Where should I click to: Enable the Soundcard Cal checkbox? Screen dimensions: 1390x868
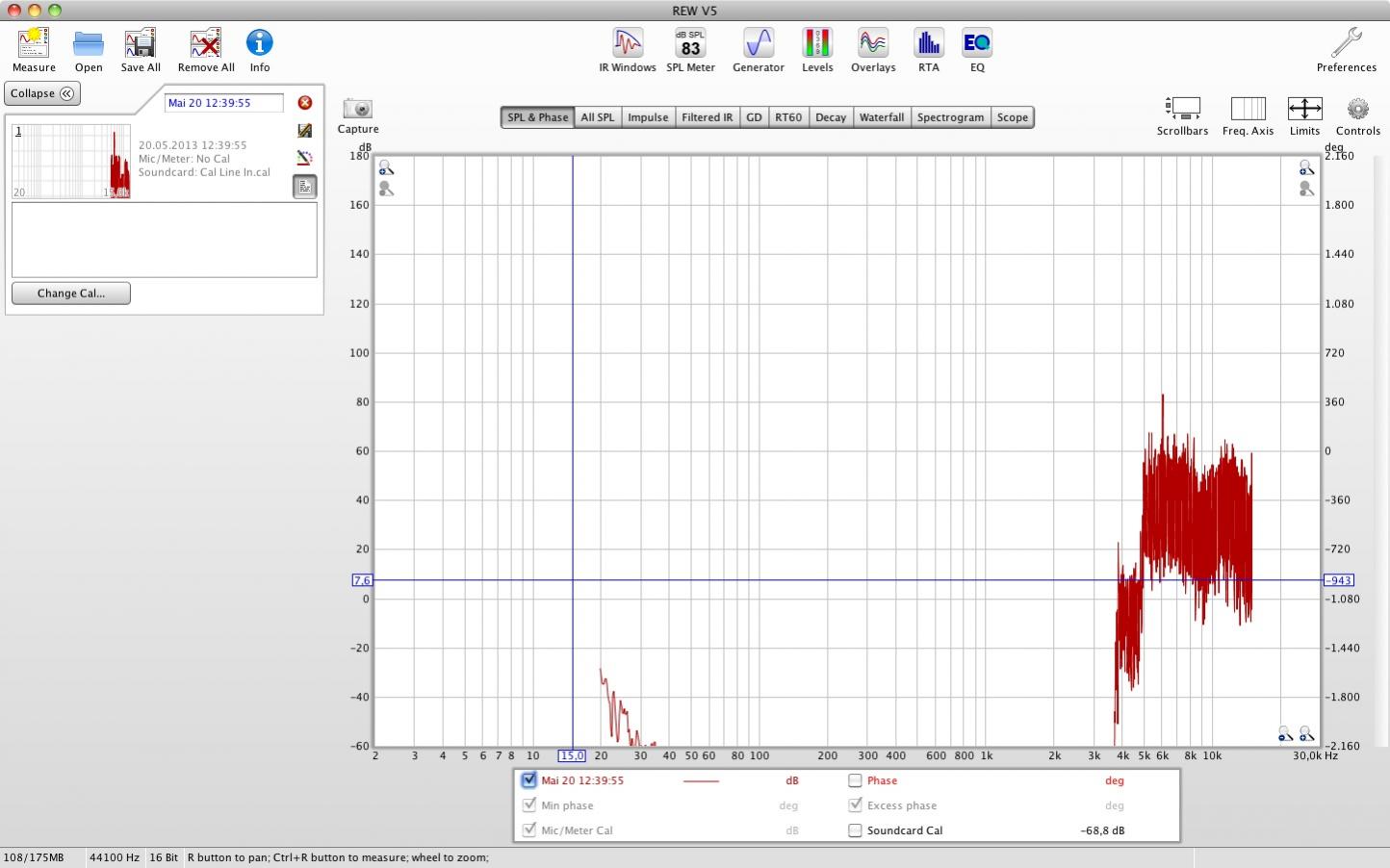(855, 830)
